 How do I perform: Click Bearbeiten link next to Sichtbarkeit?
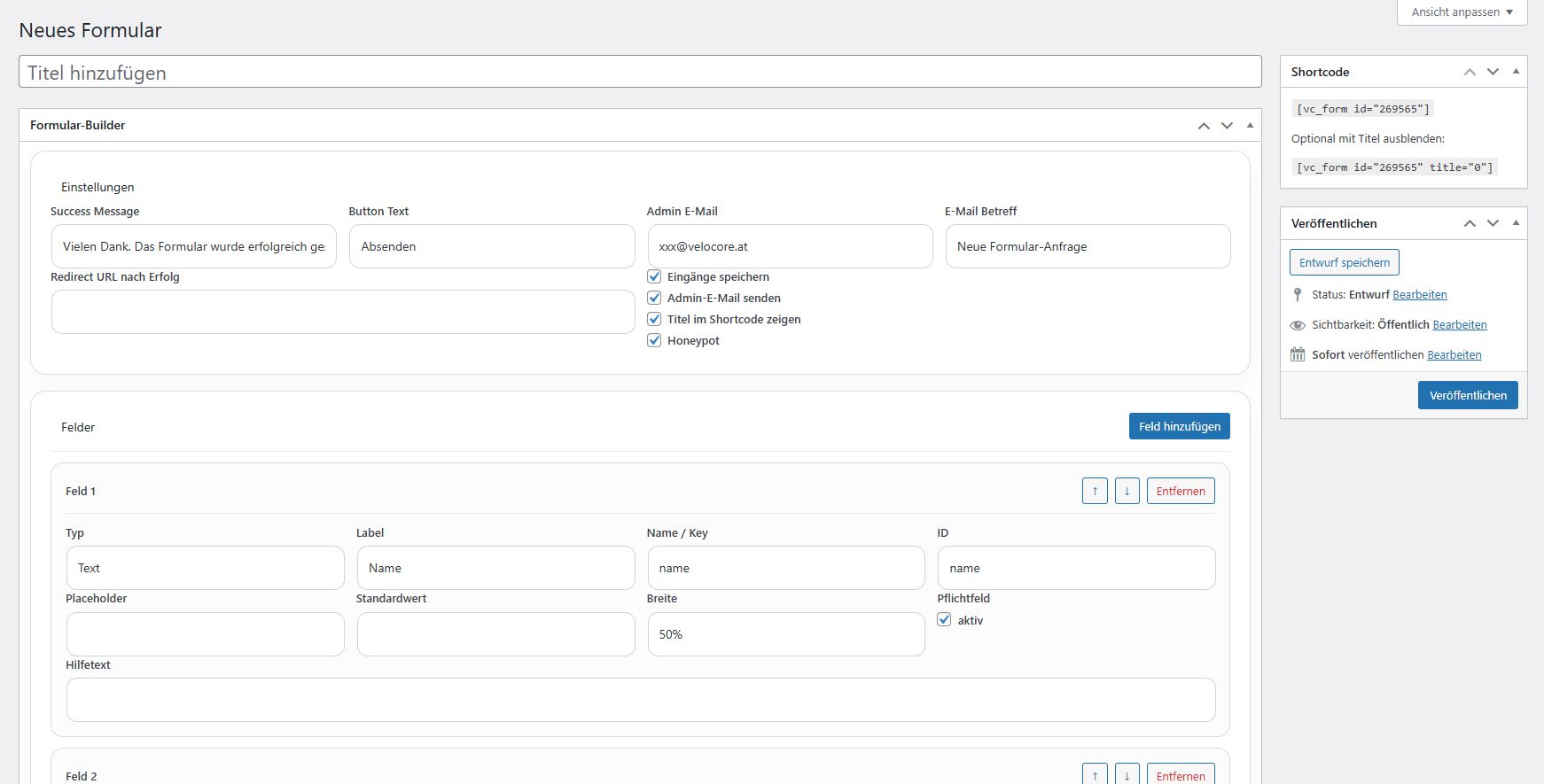[x=1459, y=325]
